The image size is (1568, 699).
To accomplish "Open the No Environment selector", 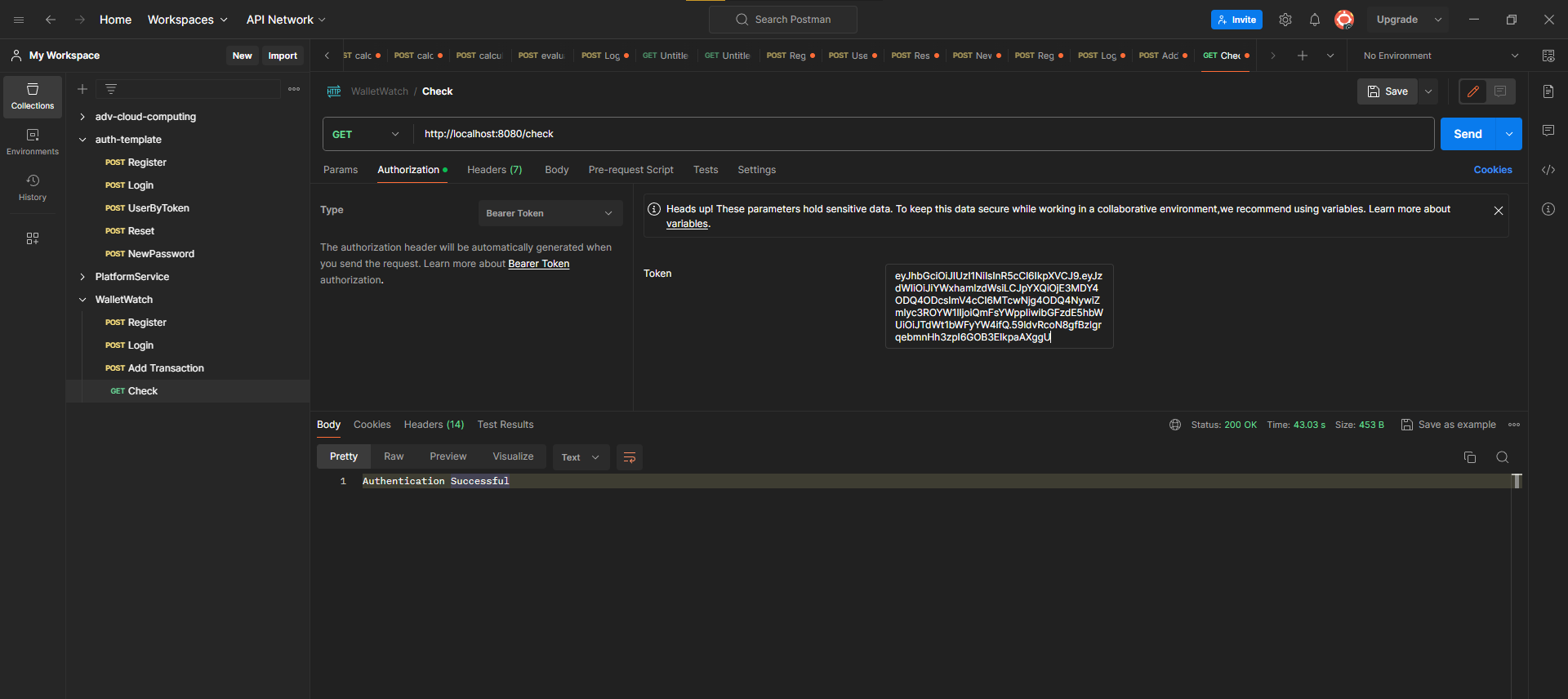I will pyautogui.click(x=1441, y=56).
